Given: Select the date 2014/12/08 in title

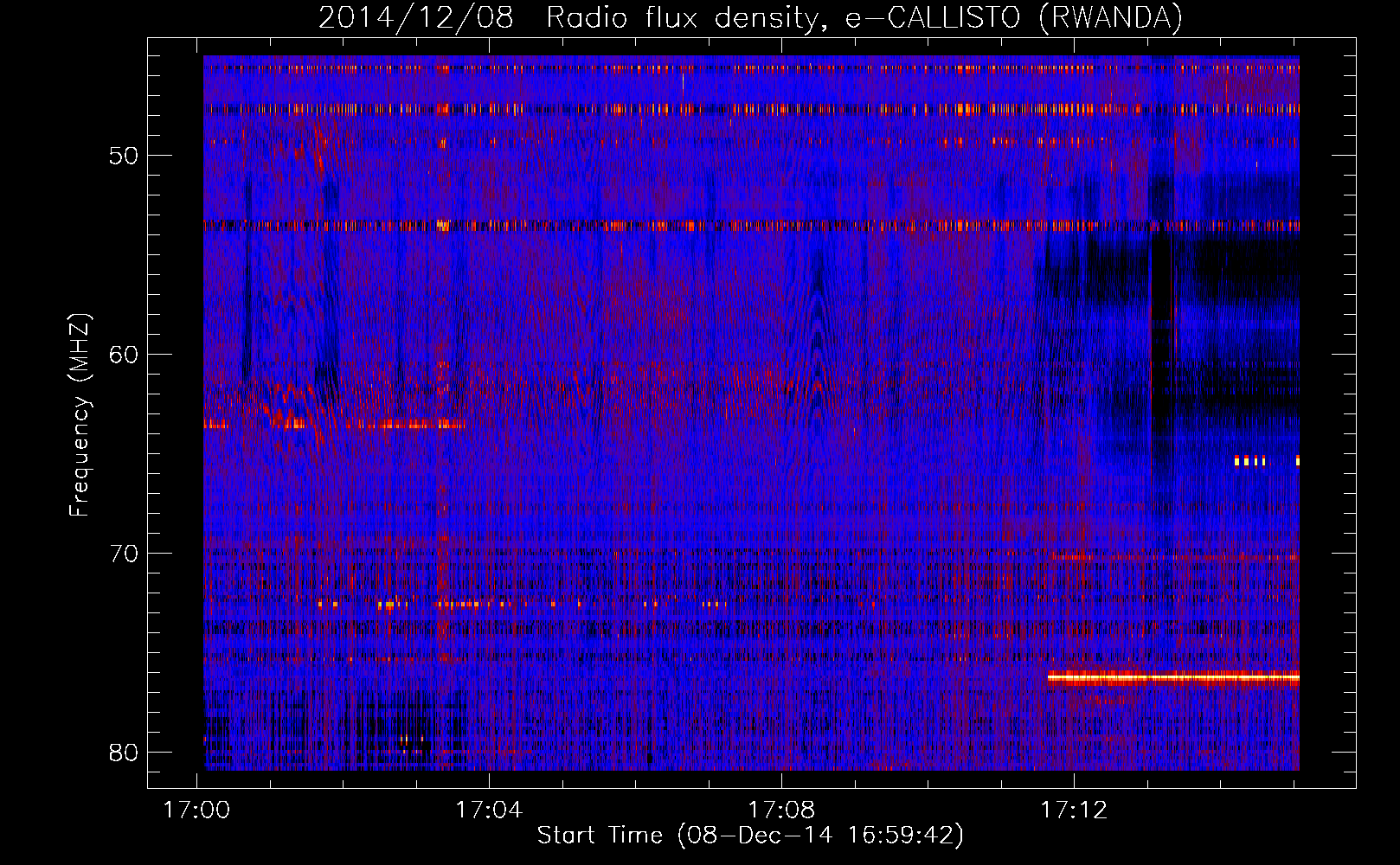Looking at the screenshot, I should tap(416, 18).
